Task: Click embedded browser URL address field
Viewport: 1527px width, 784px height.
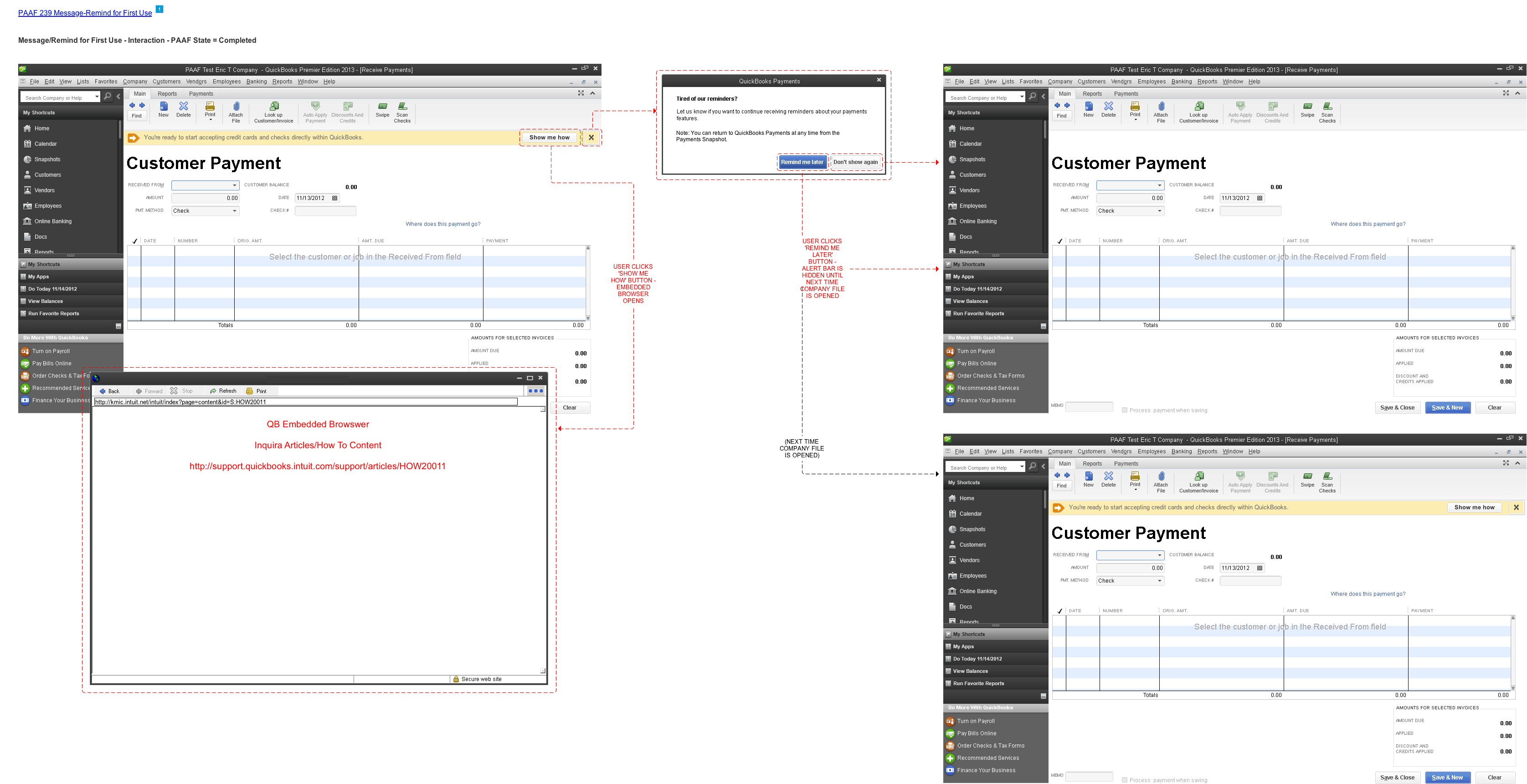Action: click(x=305, y=402)
